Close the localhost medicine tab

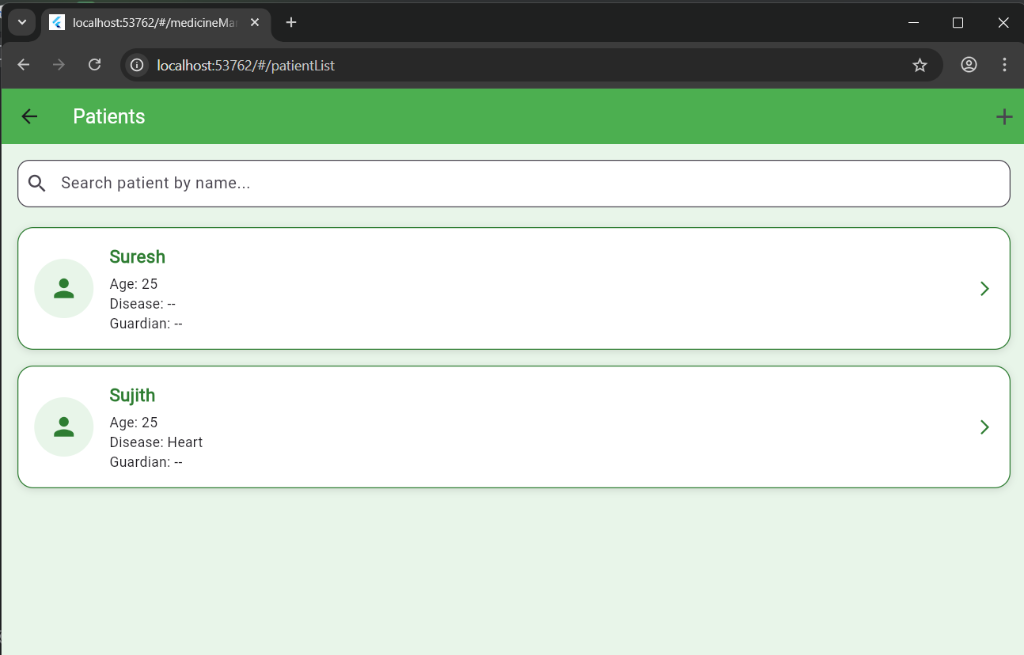[x=255, y=22]
